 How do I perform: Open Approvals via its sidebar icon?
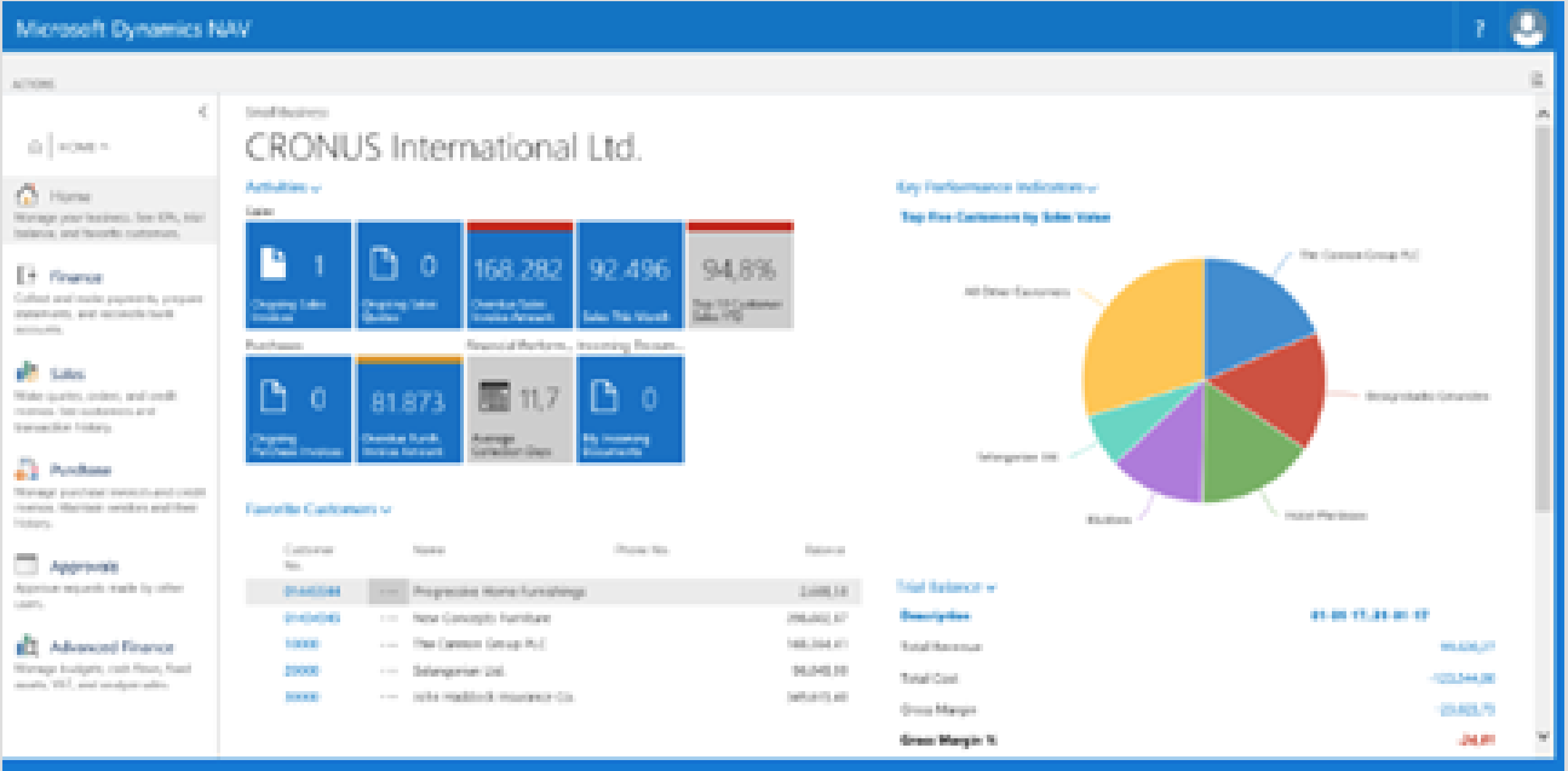click(x=27, y=565)
